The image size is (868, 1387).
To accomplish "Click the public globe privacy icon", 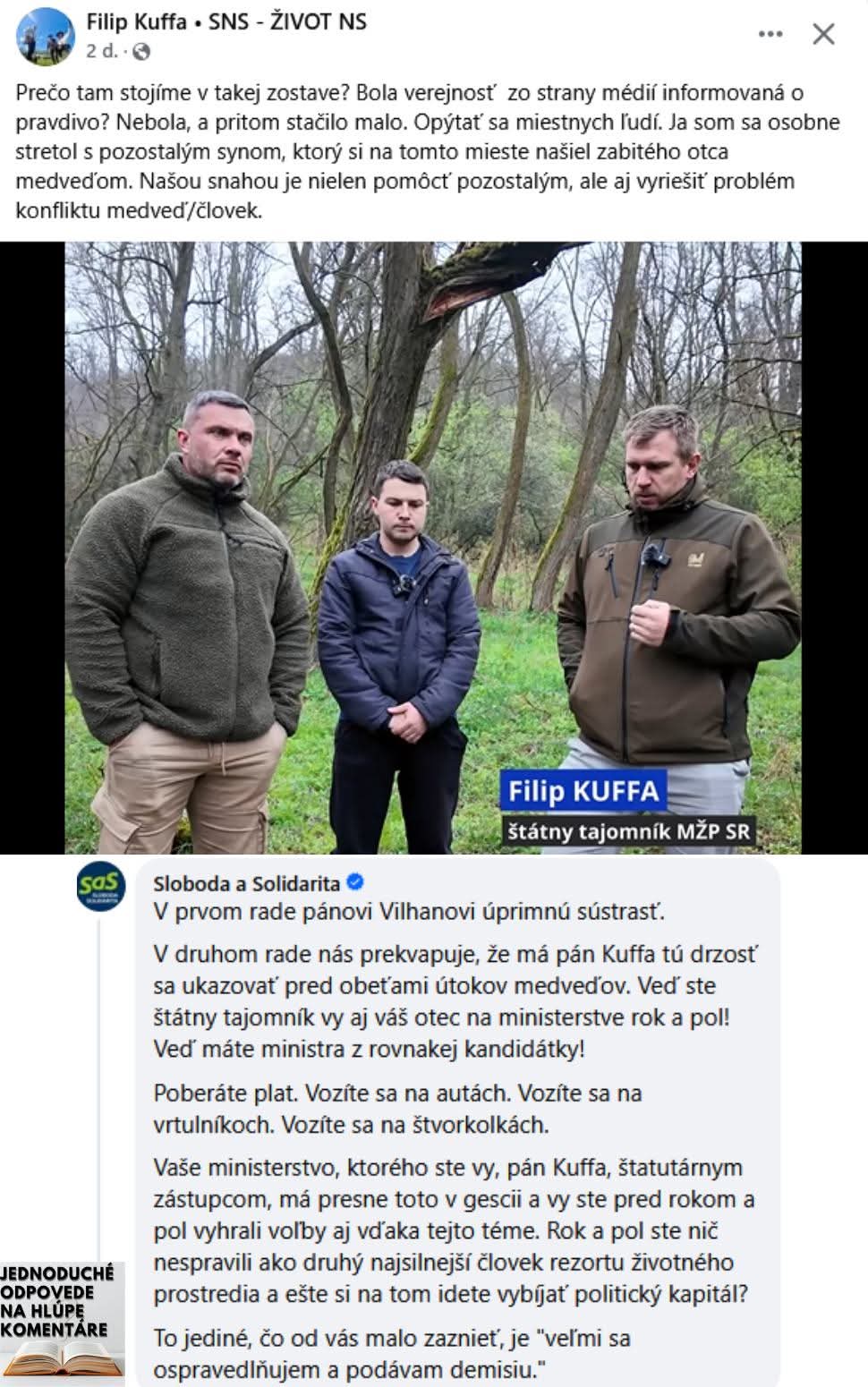I will pos(141,53).
